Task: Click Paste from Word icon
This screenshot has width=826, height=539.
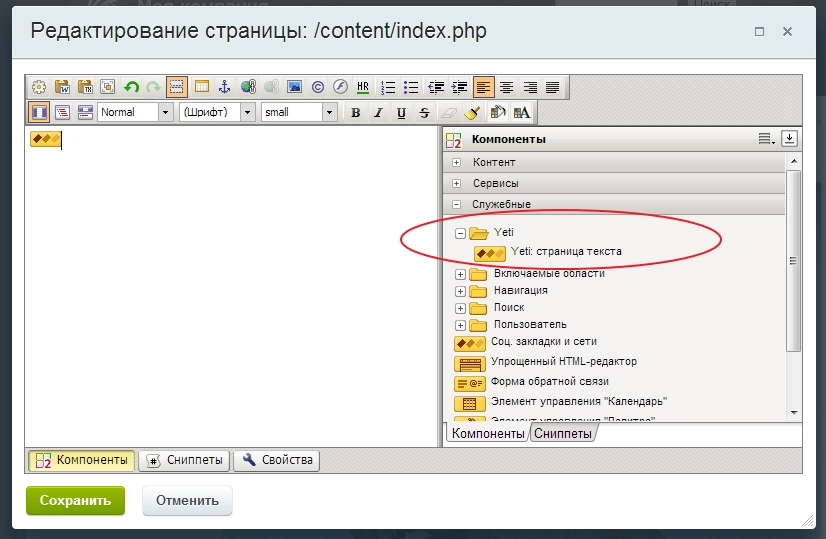Action: point(62,87)
